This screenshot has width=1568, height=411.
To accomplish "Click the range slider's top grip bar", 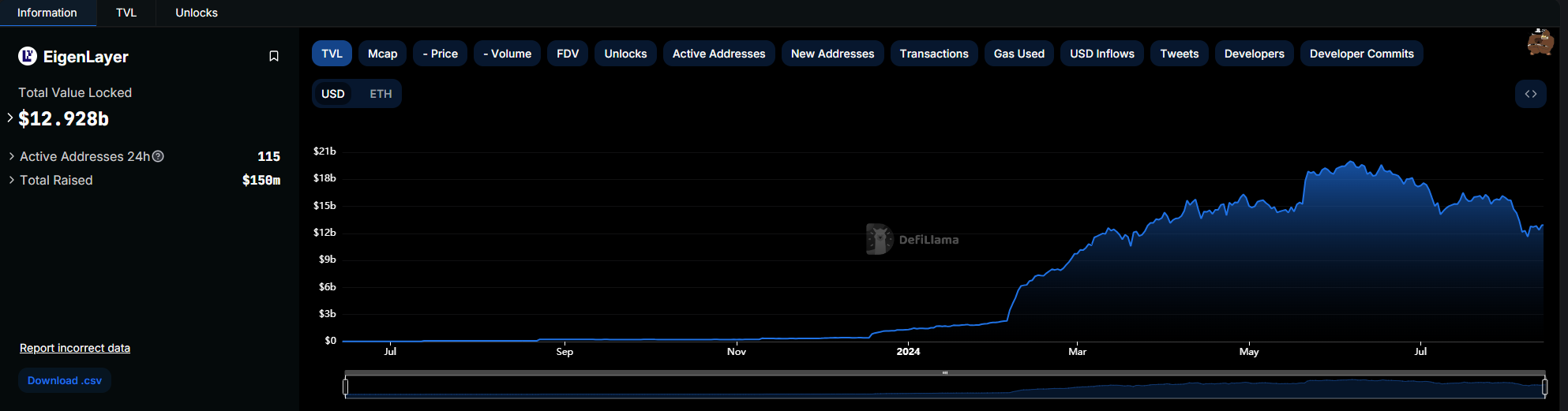I will 945,373.
